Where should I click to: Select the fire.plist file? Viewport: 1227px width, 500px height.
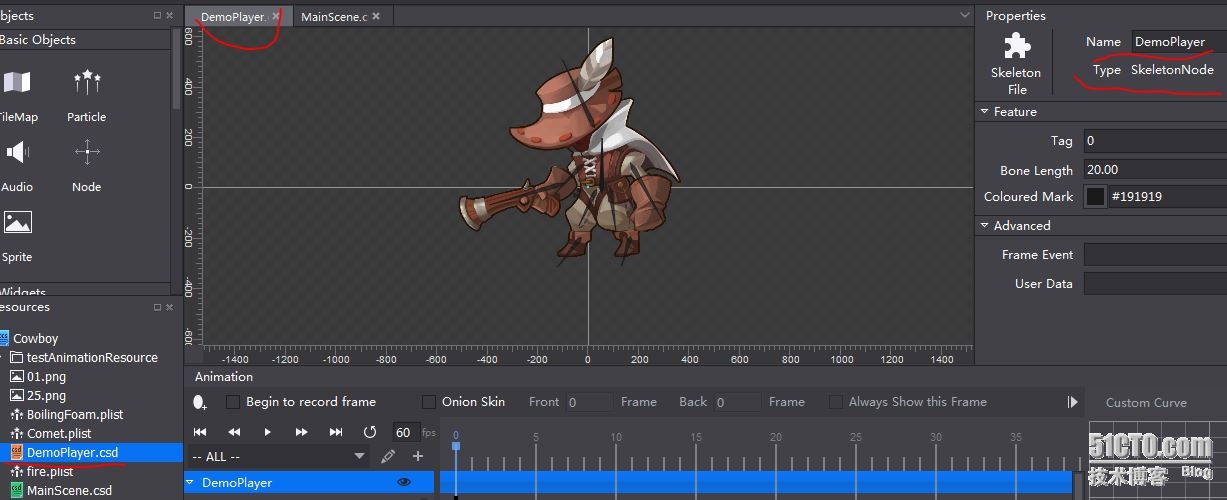[50, 471]
